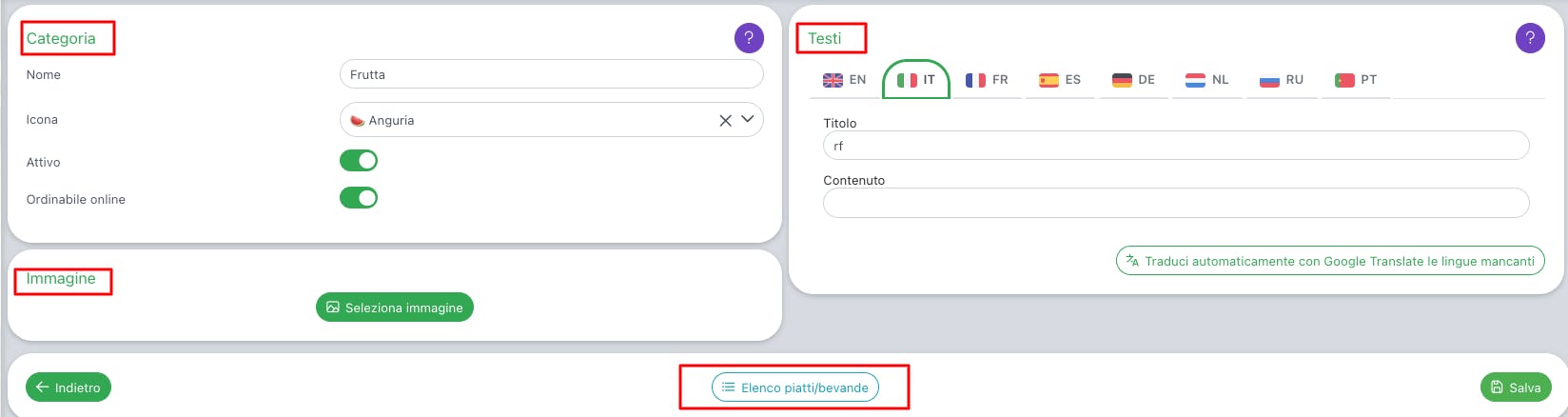The width and height of the screenshot is (1568, 417).
Task: Click the Portuguese flag icon
Action: tap(1344, 80)
